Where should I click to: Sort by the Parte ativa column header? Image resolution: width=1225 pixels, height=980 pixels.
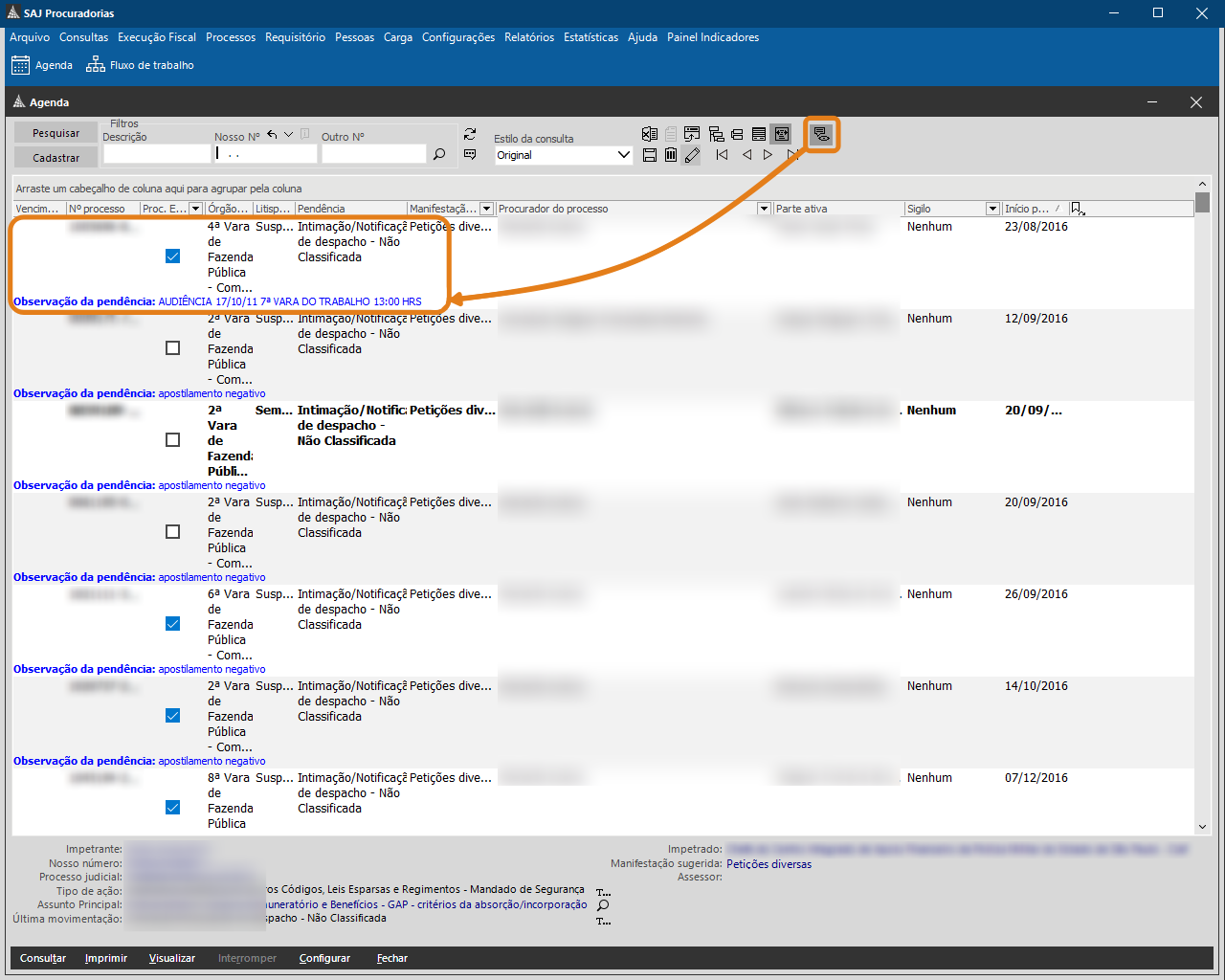[x=838, y=209]
